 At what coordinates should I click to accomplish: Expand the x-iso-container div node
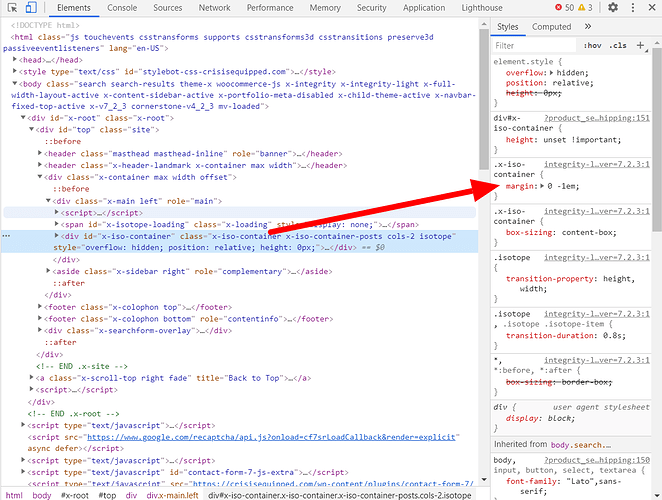(x=57, y=236)
